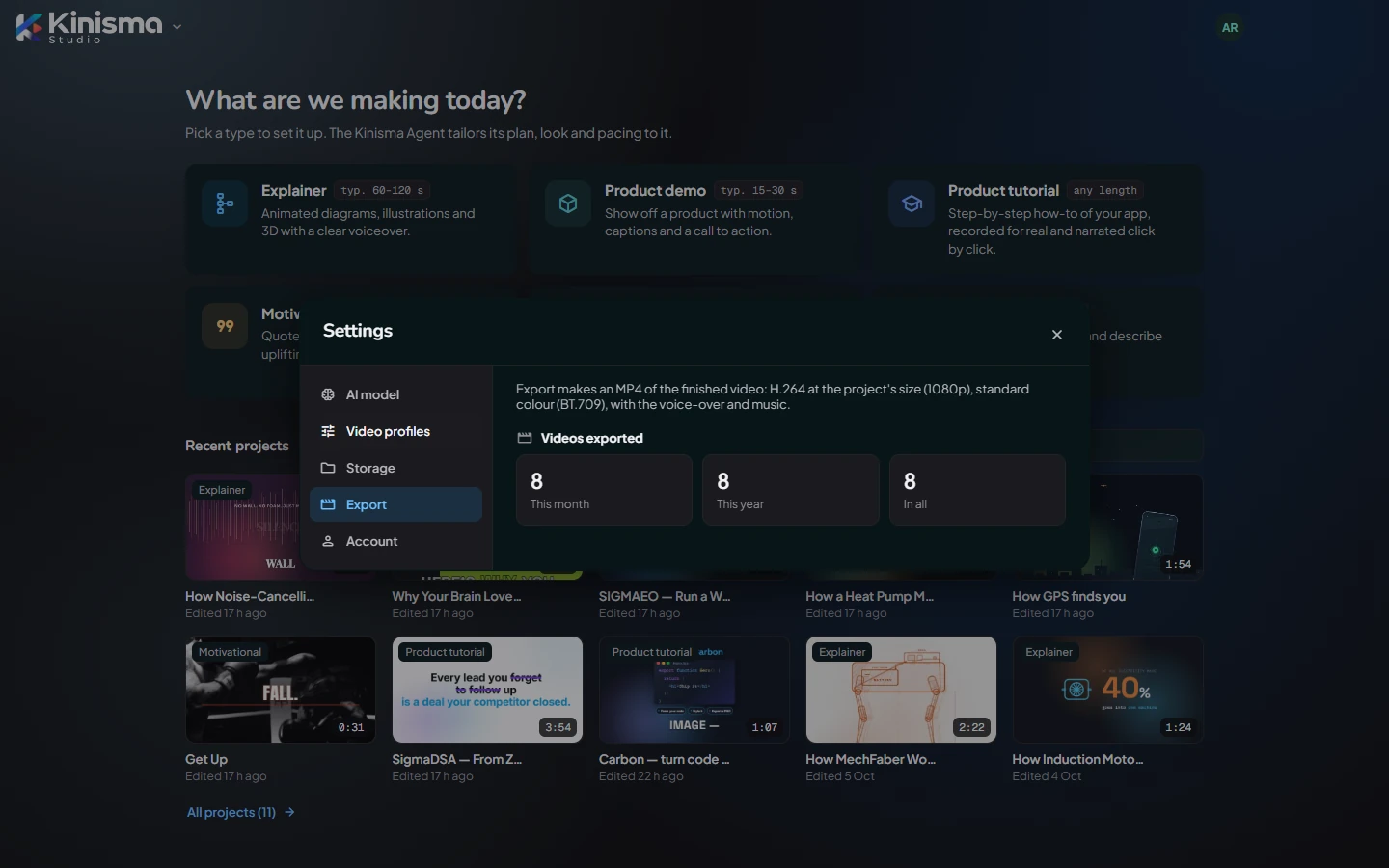Click the arrow beside All projects
This screenshot has height=868, width=1389.
[x=289, y=812]
